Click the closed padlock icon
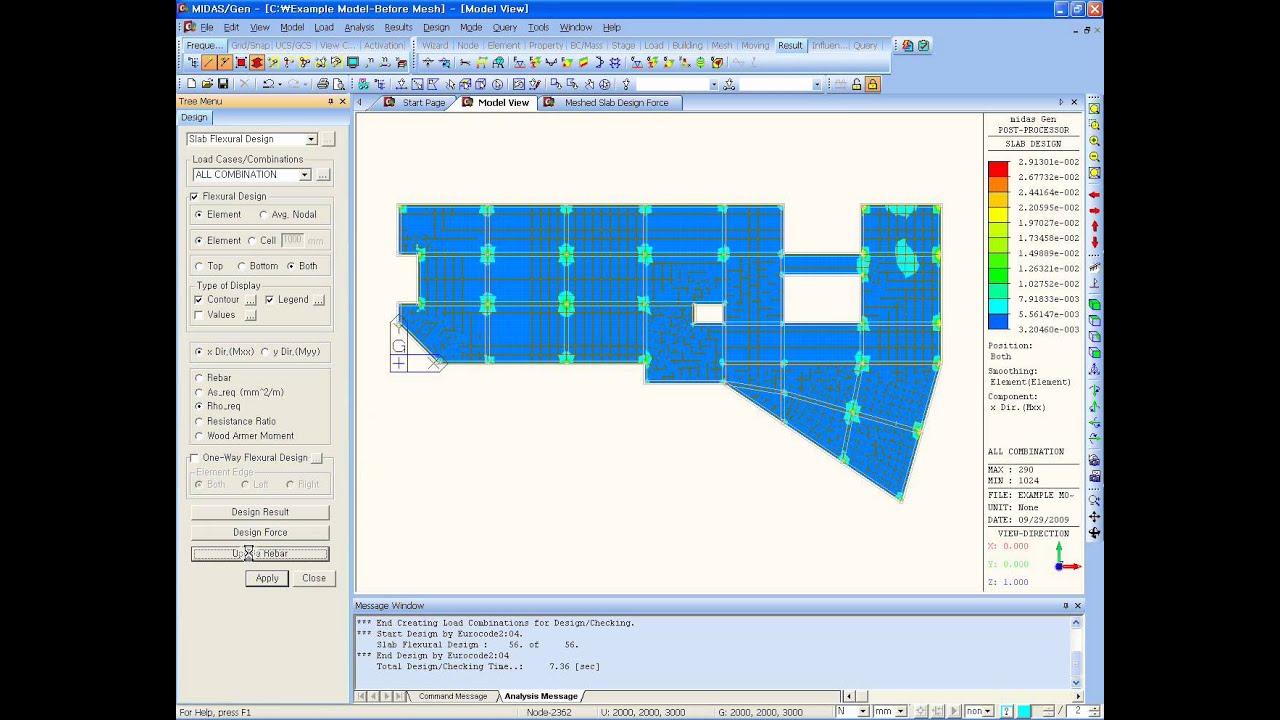Viewport: 1280px width, 720px height. coord(872,84)
